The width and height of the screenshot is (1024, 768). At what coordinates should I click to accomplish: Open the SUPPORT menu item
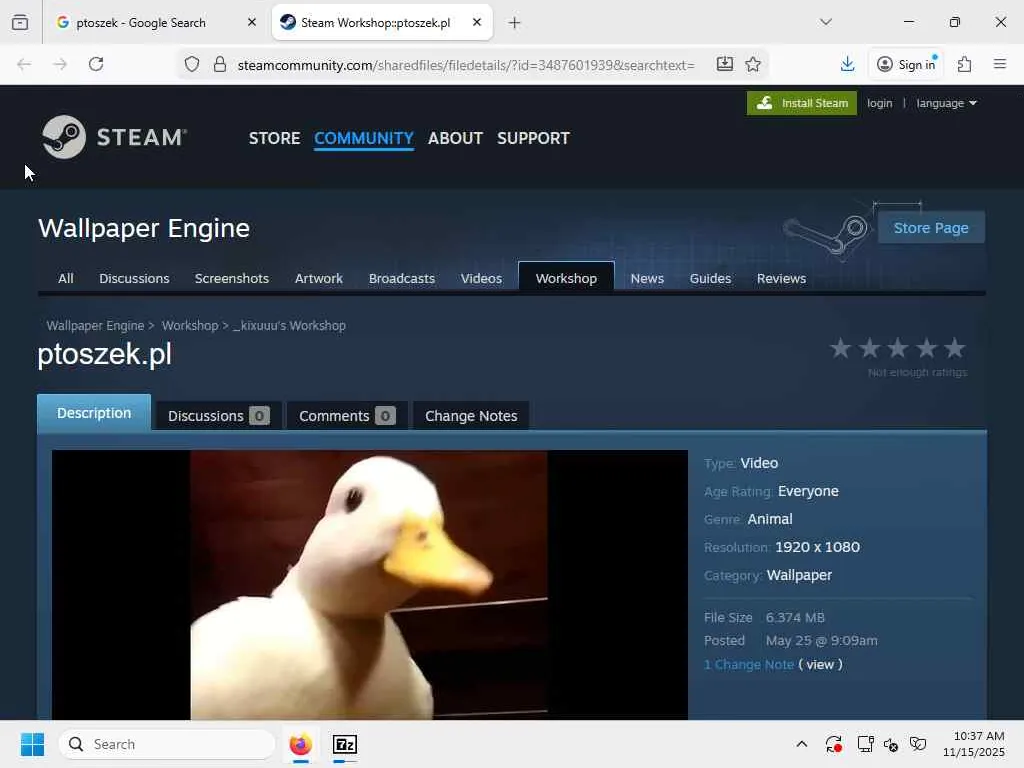533,138
